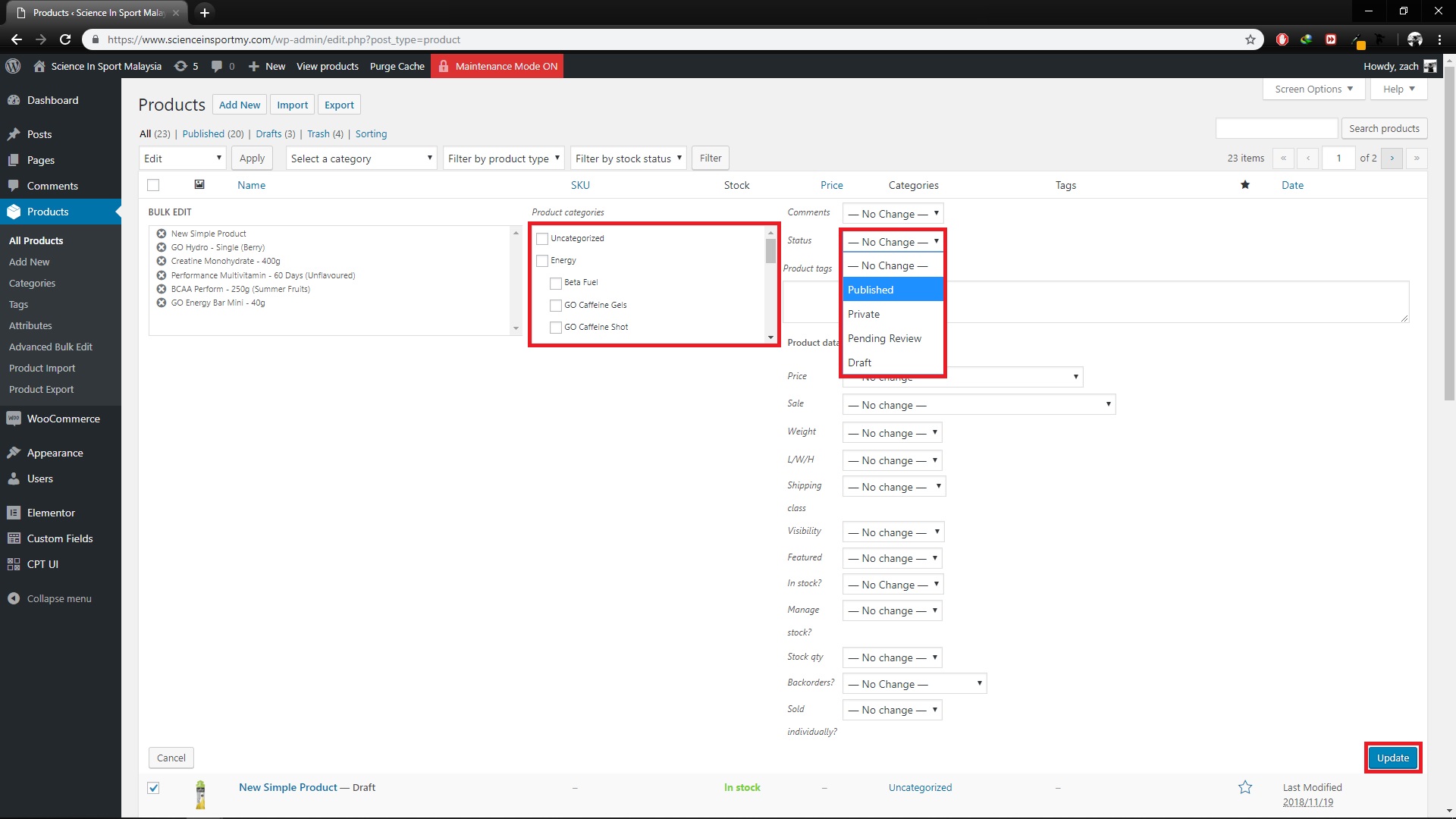Click the image column header icon
This screenshot has width=1456, height=819.
coord(199,184)
